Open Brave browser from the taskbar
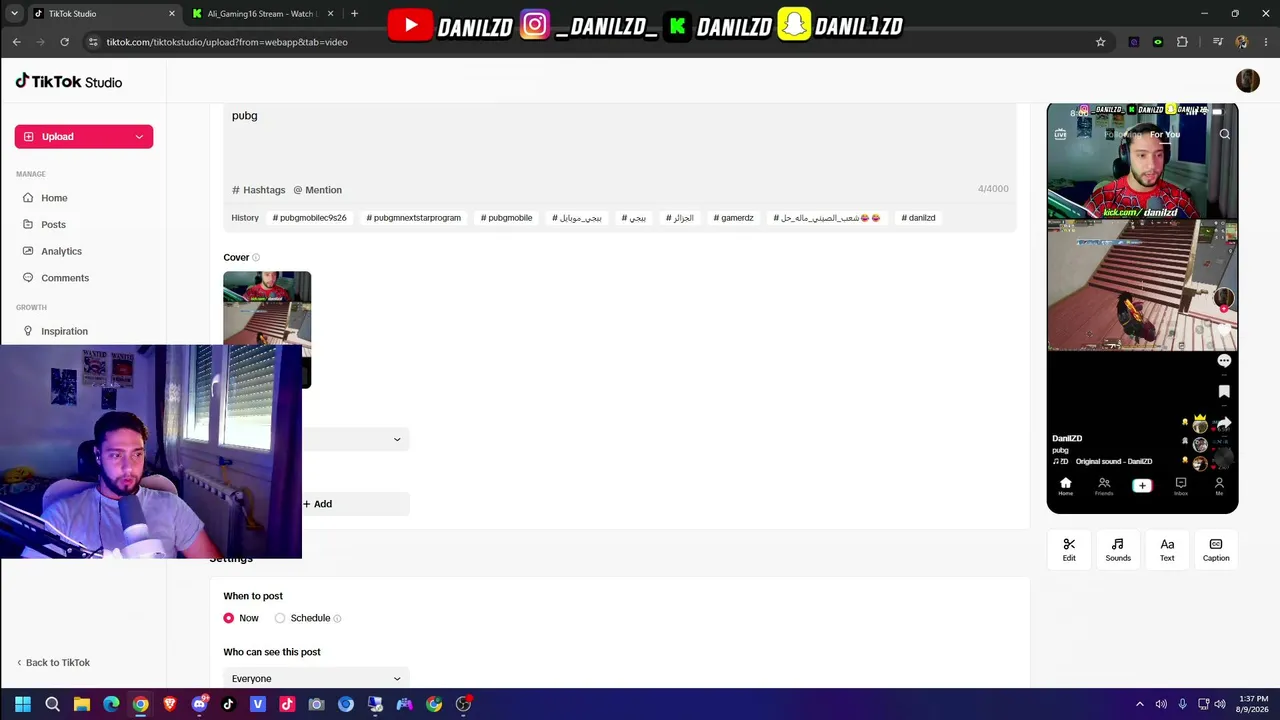Image resolution: width=1280 pixels, height=720 pixels. tap(170, 704)
